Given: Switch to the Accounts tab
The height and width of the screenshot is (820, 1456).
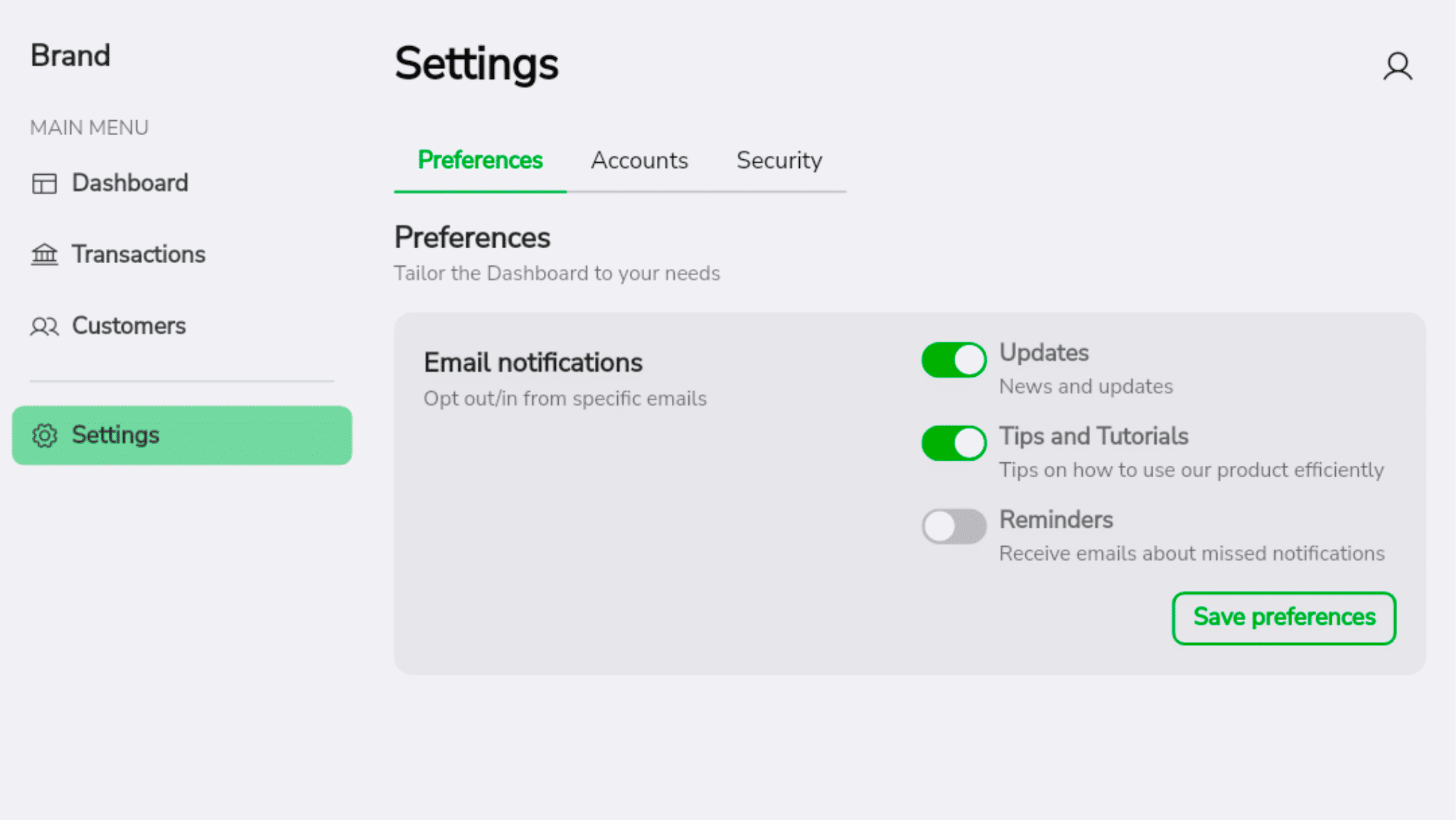Looking at the screenshot, I should [x=639, y=161].
